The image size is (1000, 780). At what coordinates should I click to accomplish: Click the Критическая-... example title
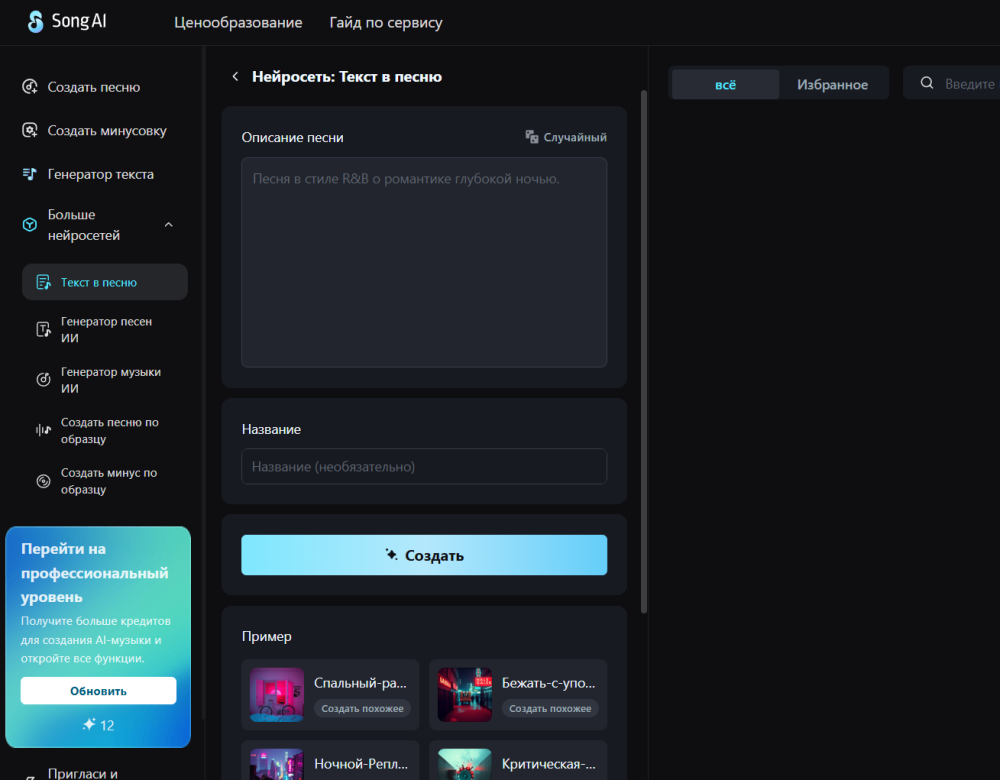[x=548, y=763]
